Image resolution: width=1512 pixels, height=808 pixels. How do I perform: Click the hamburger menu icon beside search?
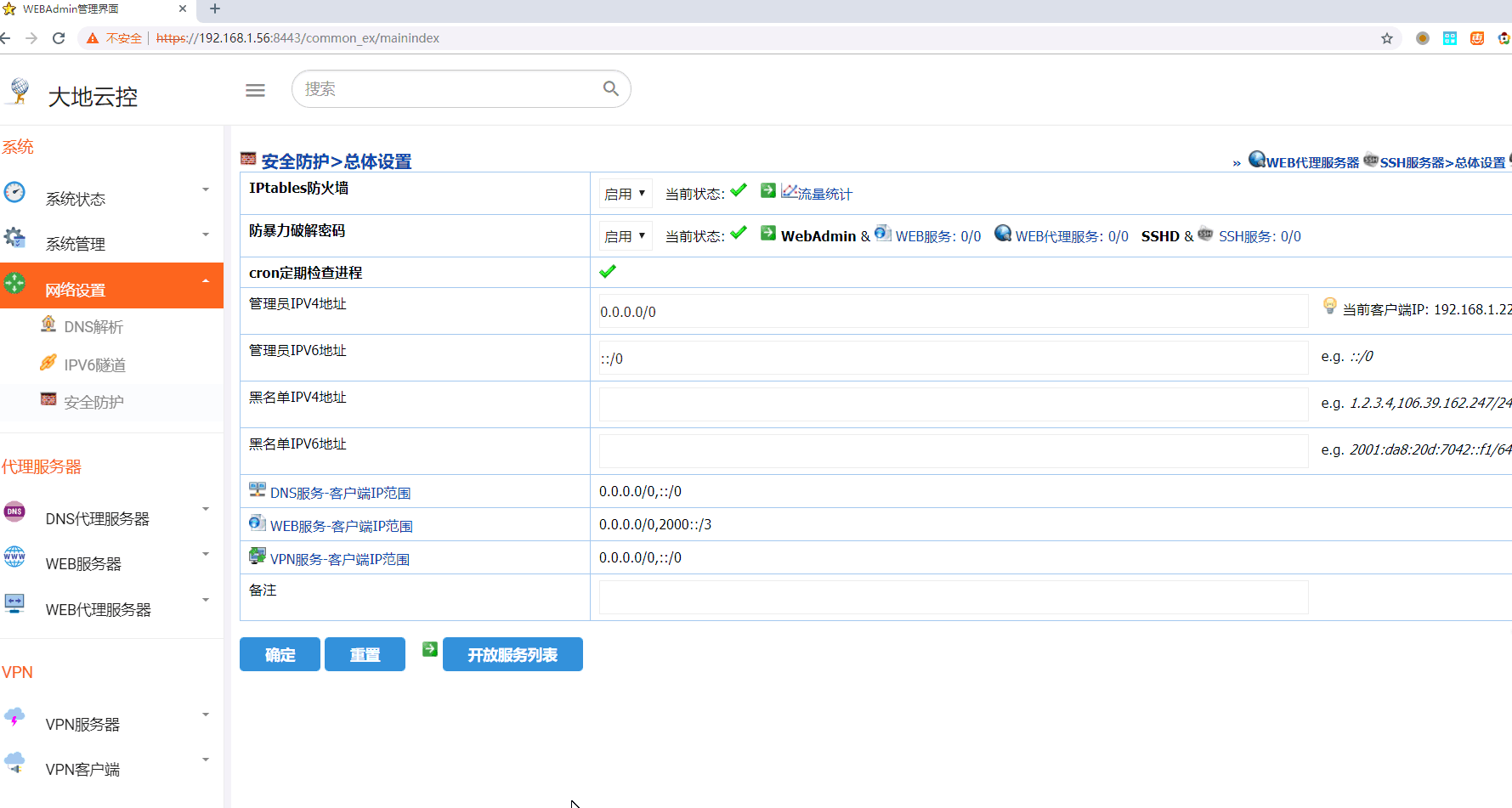pyautogui.click(x=255, y=90)
